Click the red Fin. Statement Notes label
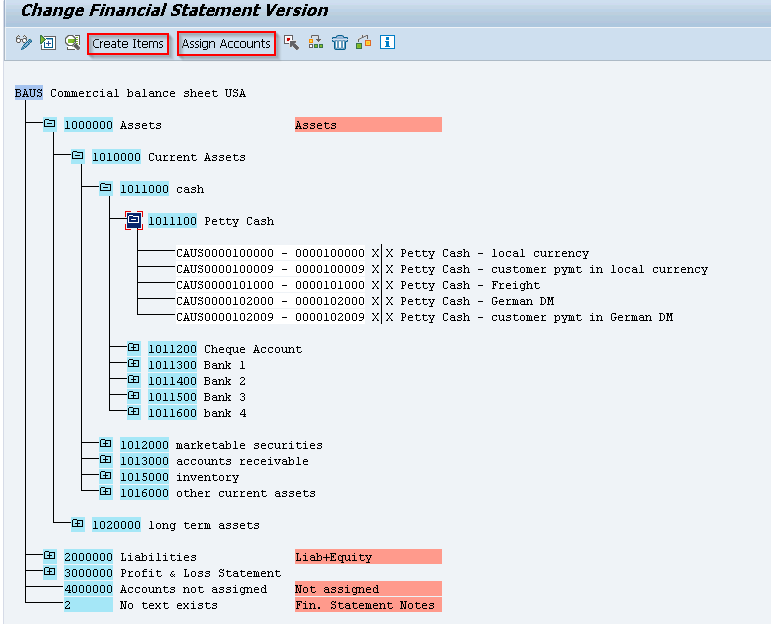Screen dimensions: 771x624 (368, 605)
